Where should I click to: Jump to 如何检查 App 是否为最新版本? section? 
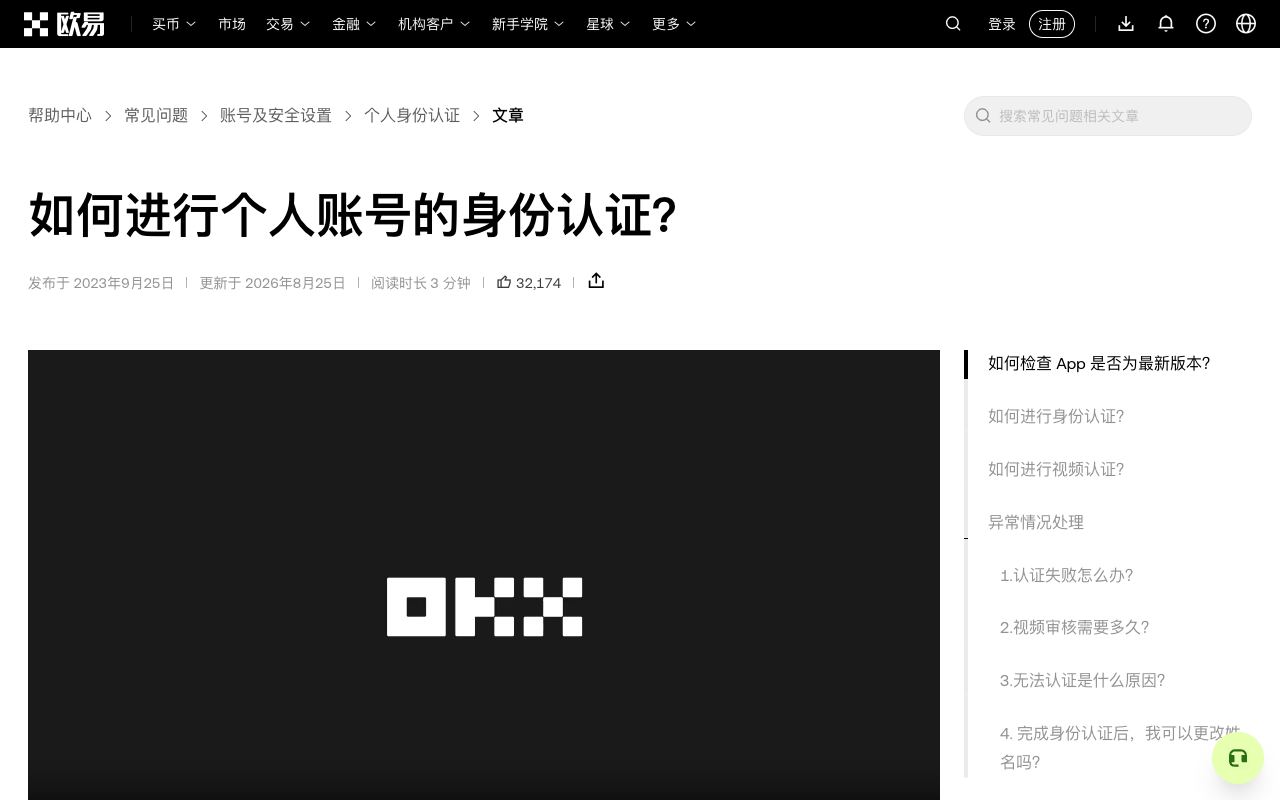pyautogui.click(x=1099, y=364)
